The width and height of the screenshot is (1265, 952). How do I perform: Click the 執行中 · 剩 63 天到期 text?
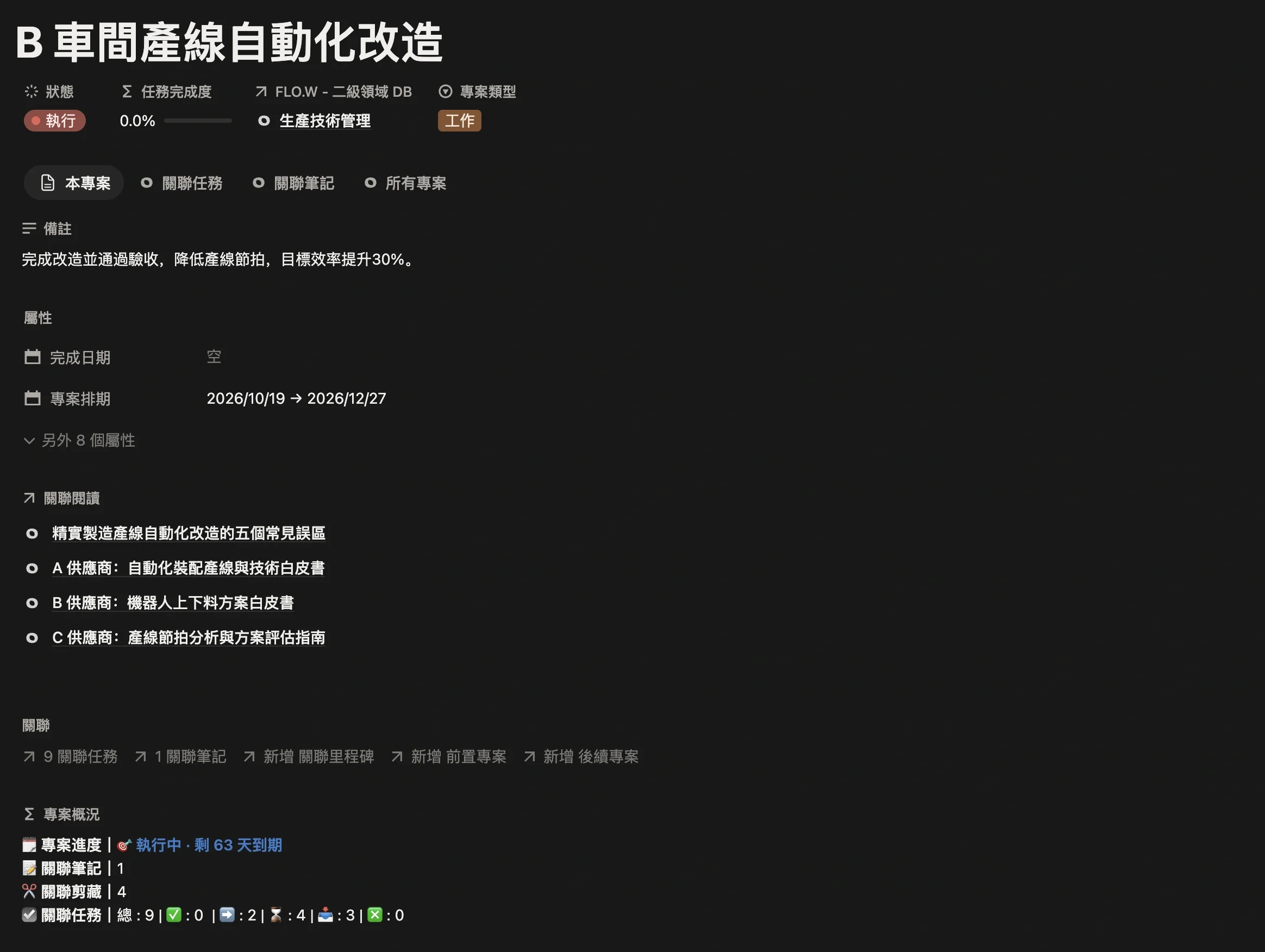209,845
